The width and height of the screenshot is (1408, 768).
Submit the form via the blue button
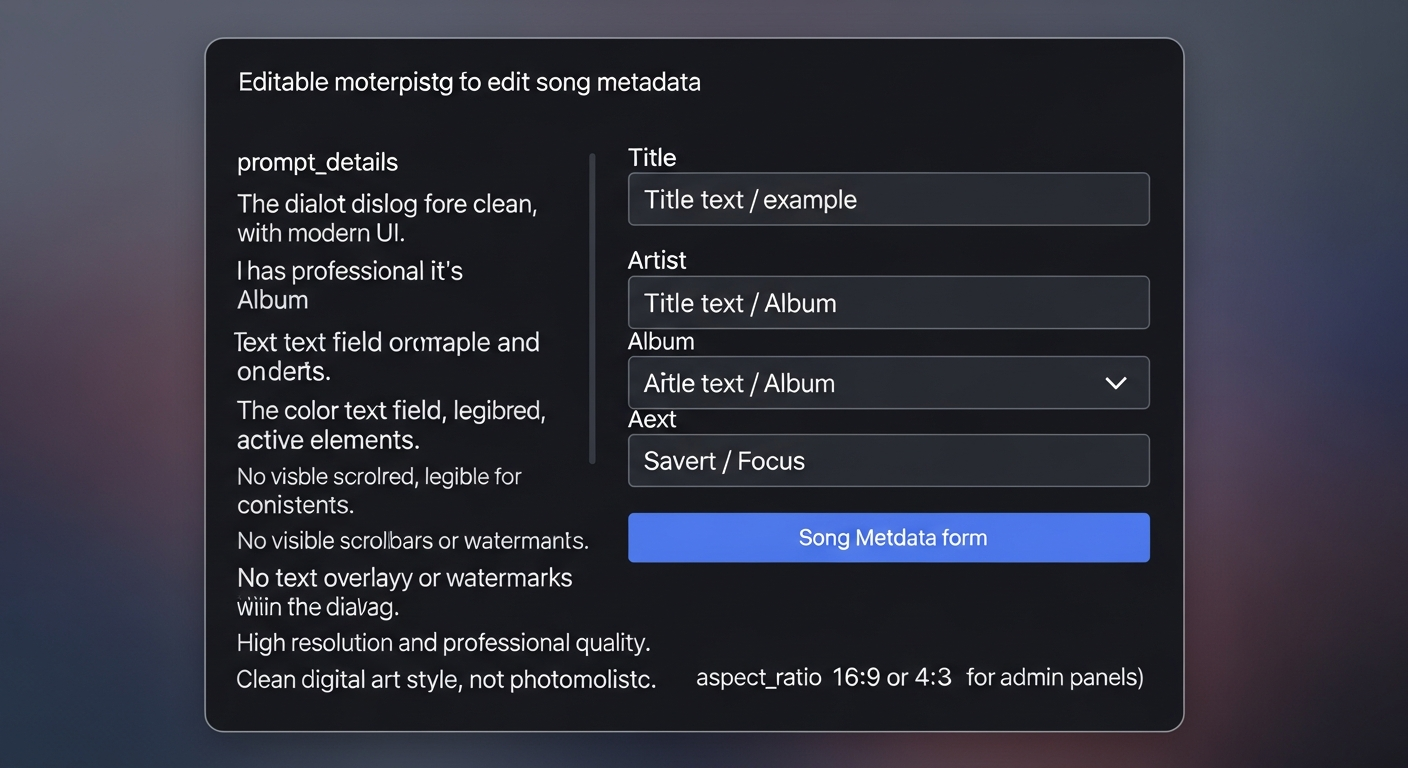click(889, 537)
